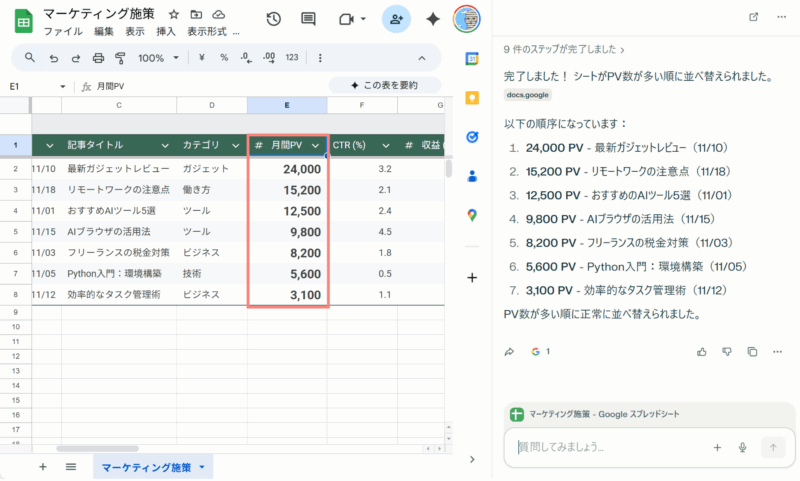Click the microphone icon in chat input
This screenshot has width=800, height=481.
[743, 448]
